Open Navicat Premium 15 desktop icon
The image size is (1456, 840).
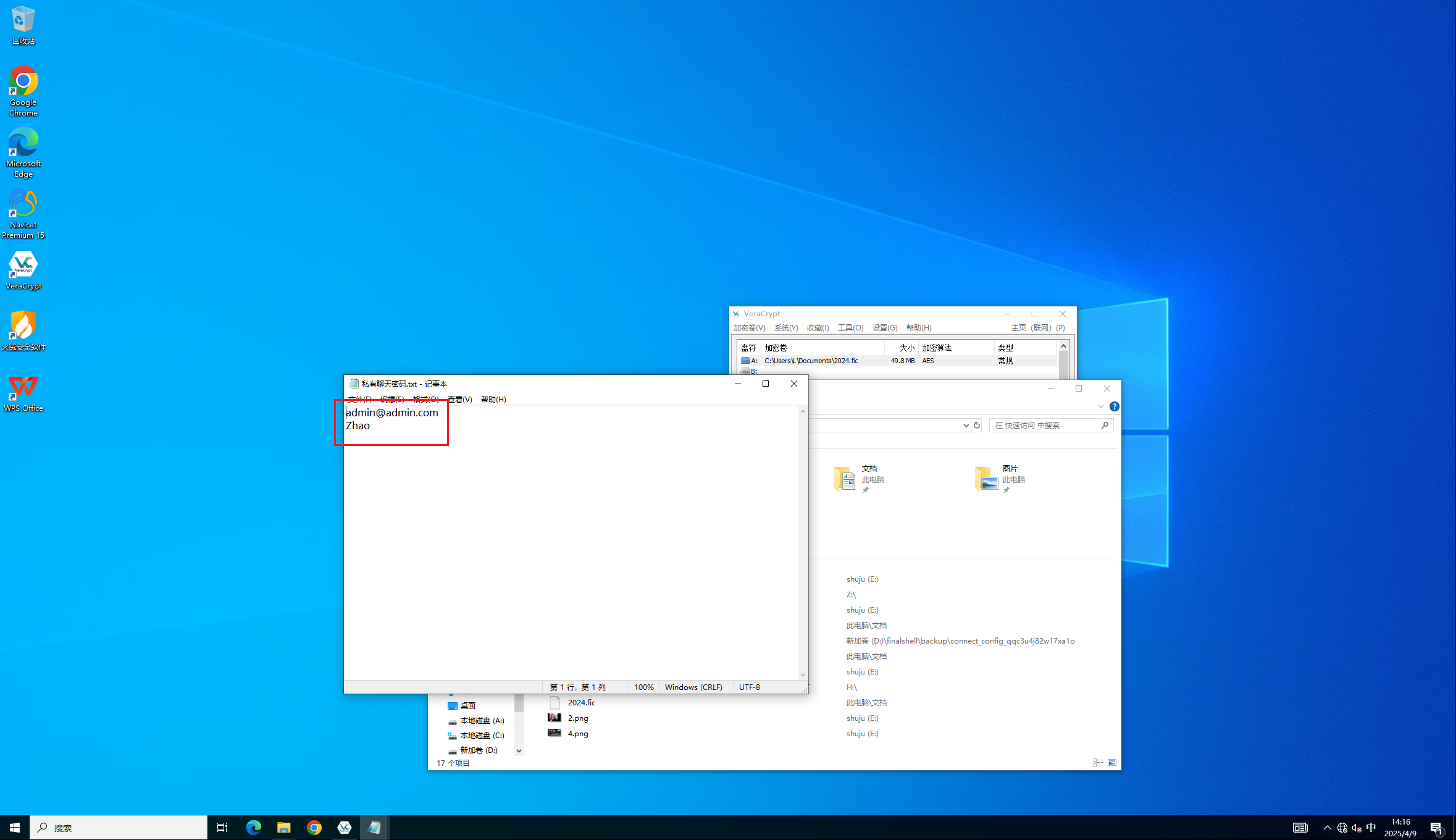click(x=23, y=205)
